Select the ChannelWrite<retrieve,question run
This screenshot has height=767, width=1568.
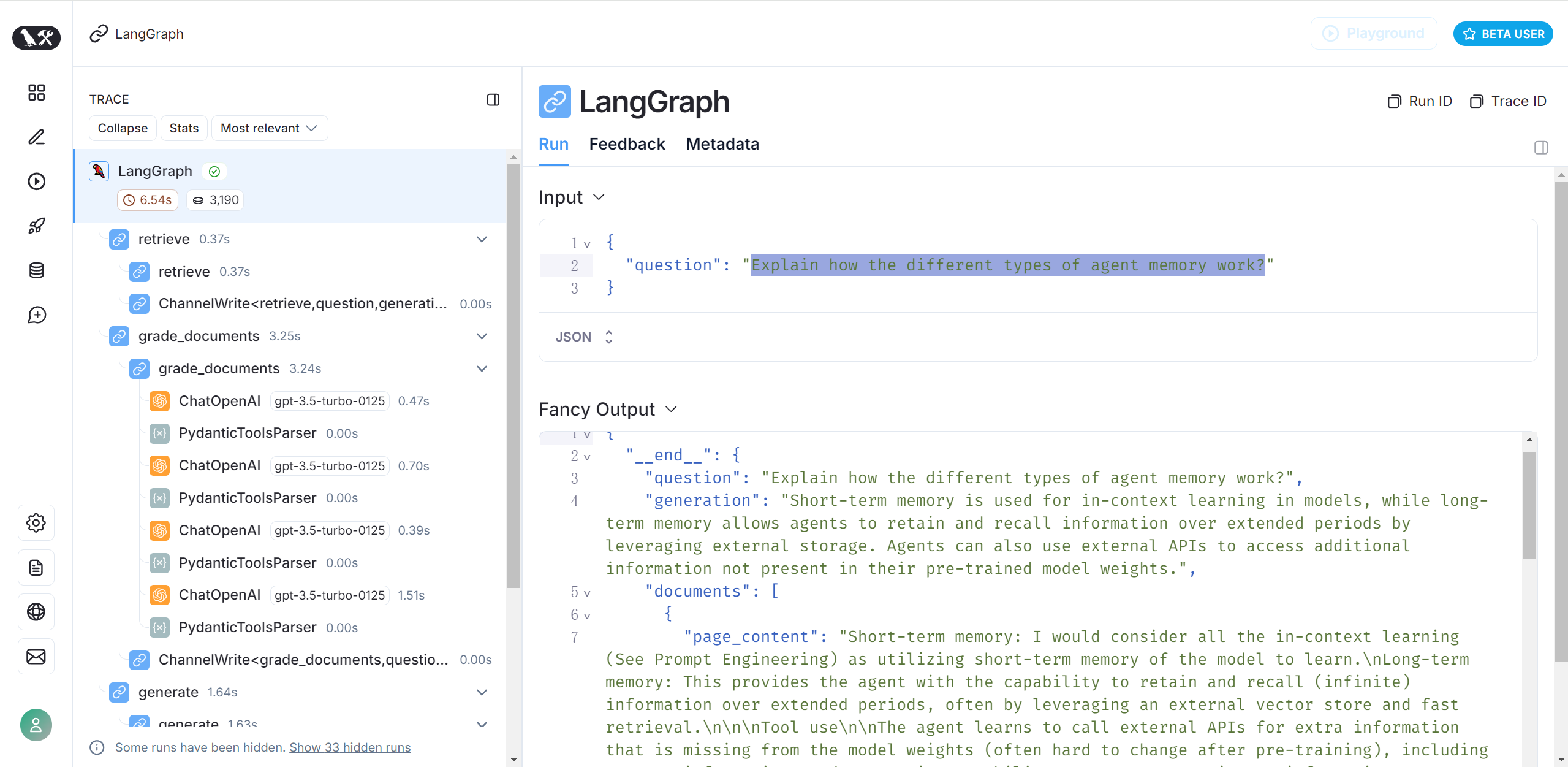309,303
